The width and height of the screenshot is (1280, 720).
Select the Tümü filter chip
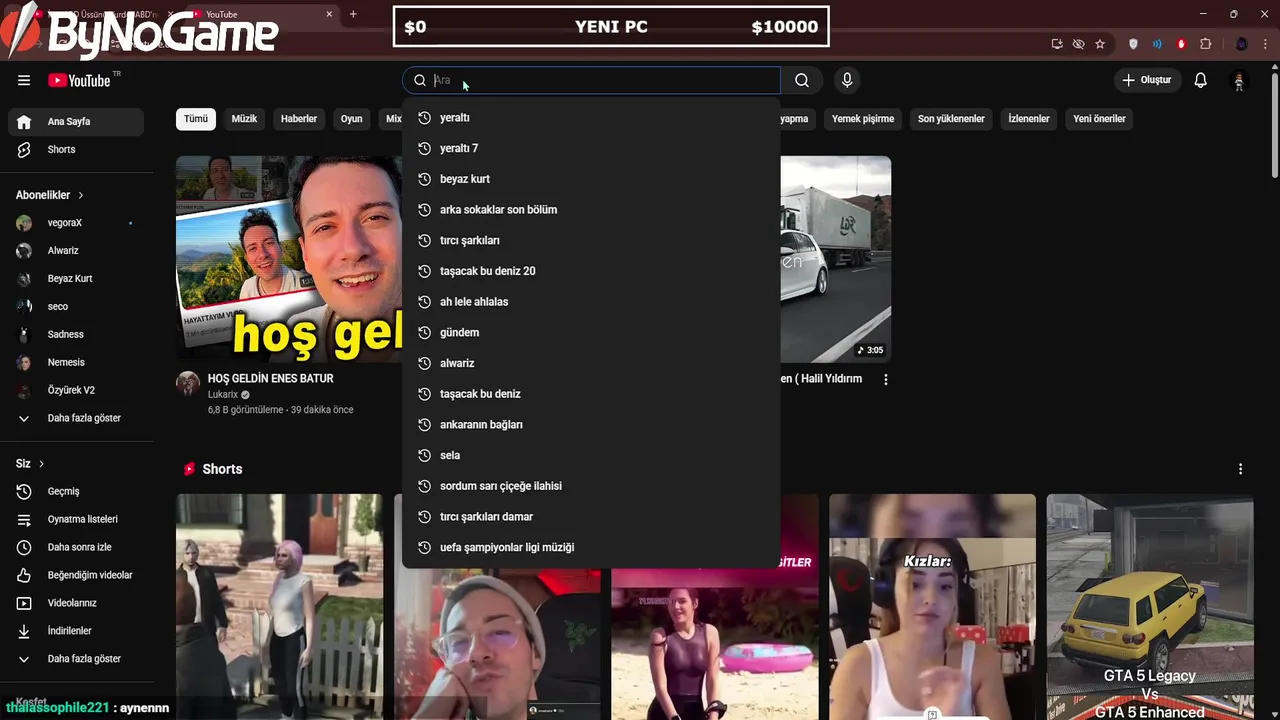coord(196,119)
